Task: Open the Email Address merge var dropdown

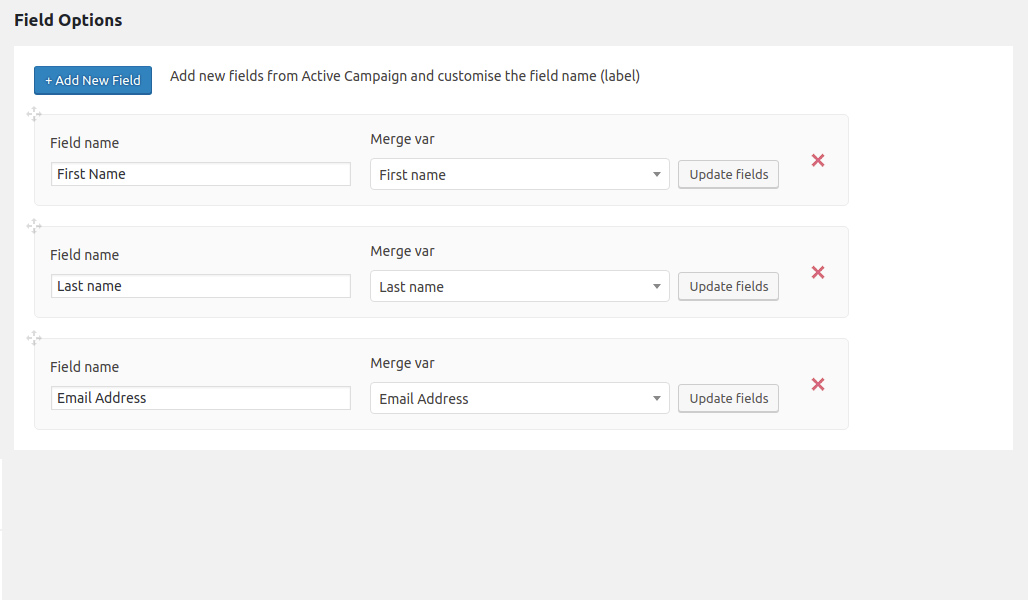Action: pos(519,399)
